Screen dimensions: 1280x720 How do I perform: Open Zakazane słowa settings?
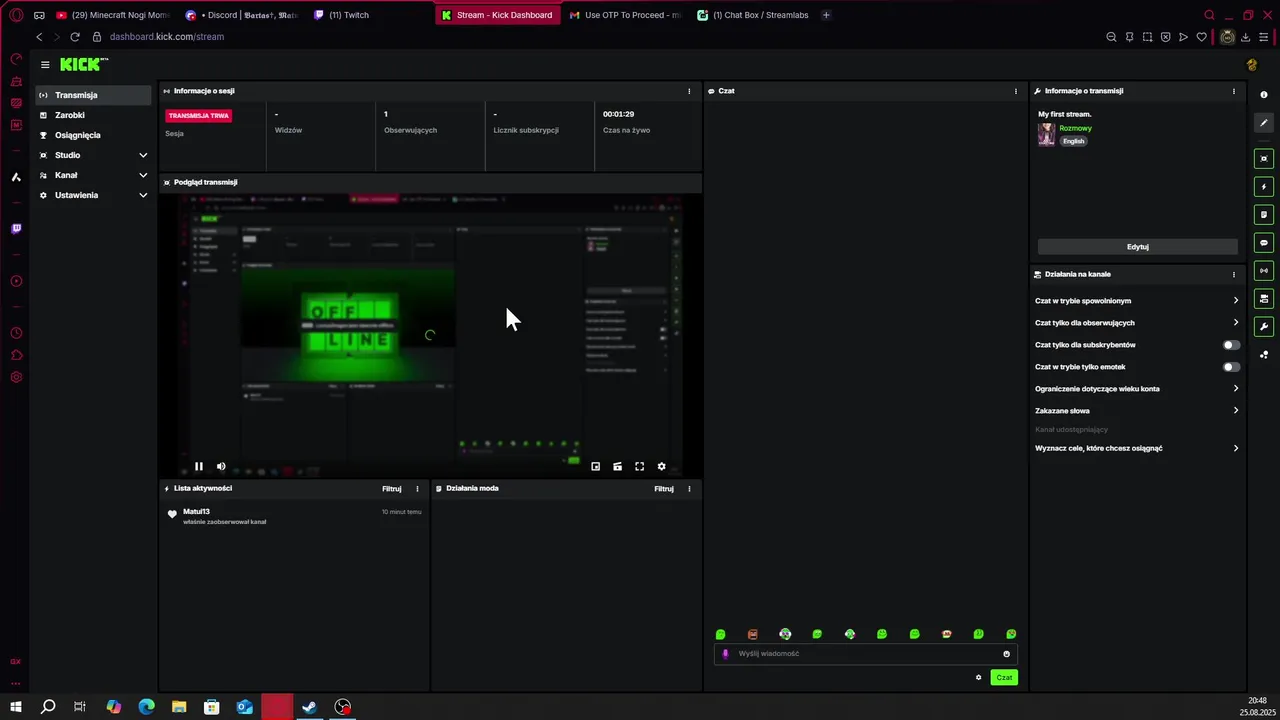pyautogui.click(x=1137, y=411)
